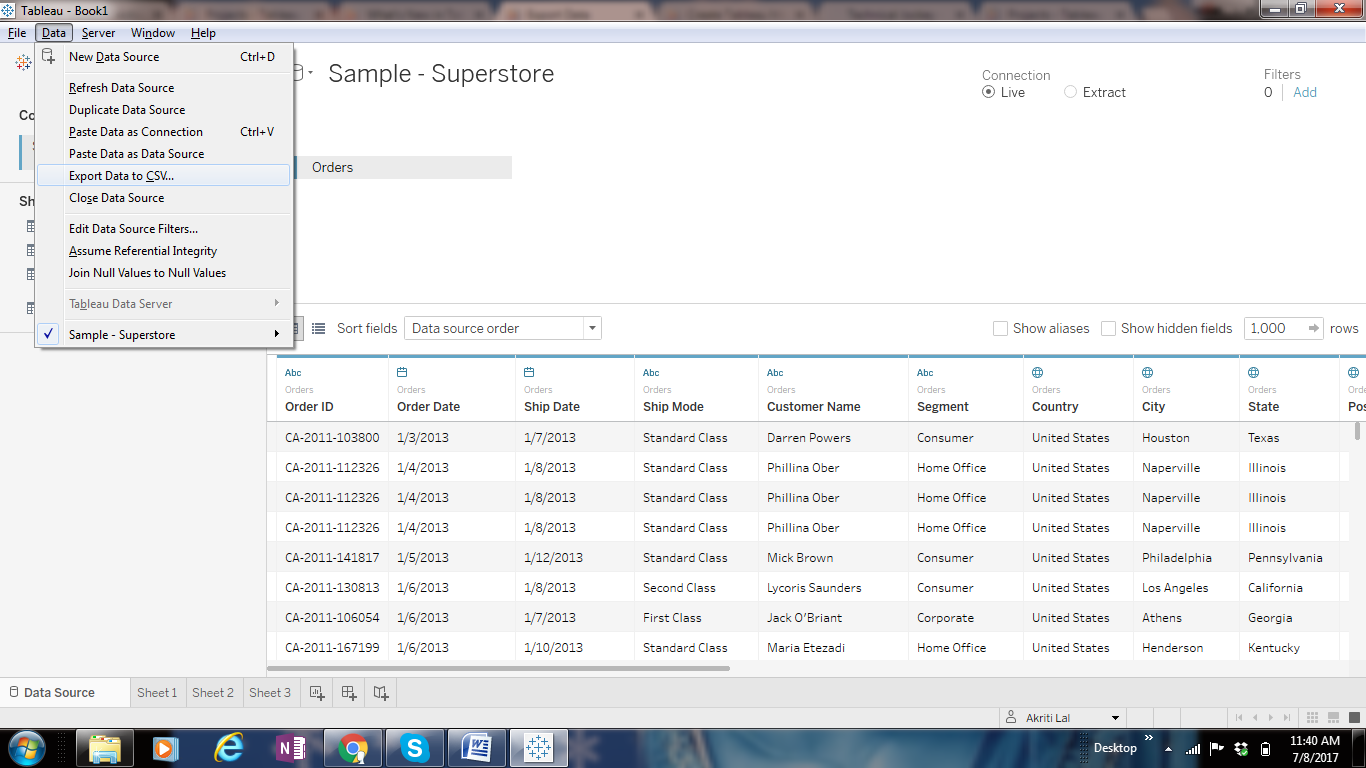The width and height of the screenshot is (1366, 768).
Task: Click the calendar type icon above Ship Date
Action: tap(529, 373)
